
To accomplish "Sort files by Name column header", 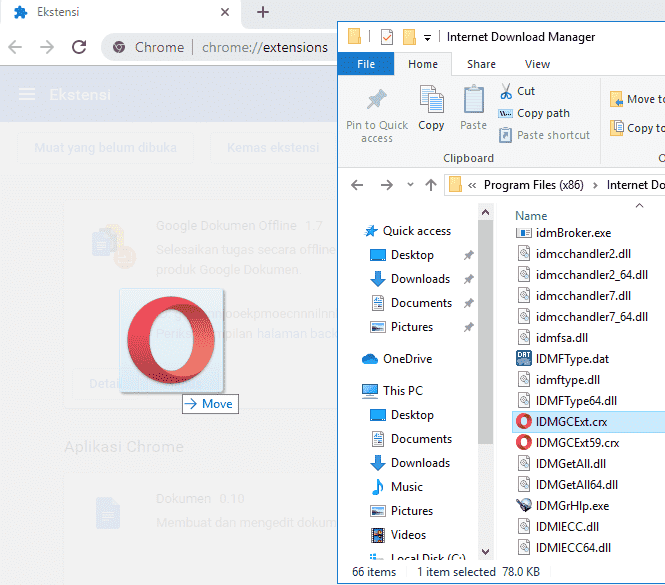I will pos(531,216).
